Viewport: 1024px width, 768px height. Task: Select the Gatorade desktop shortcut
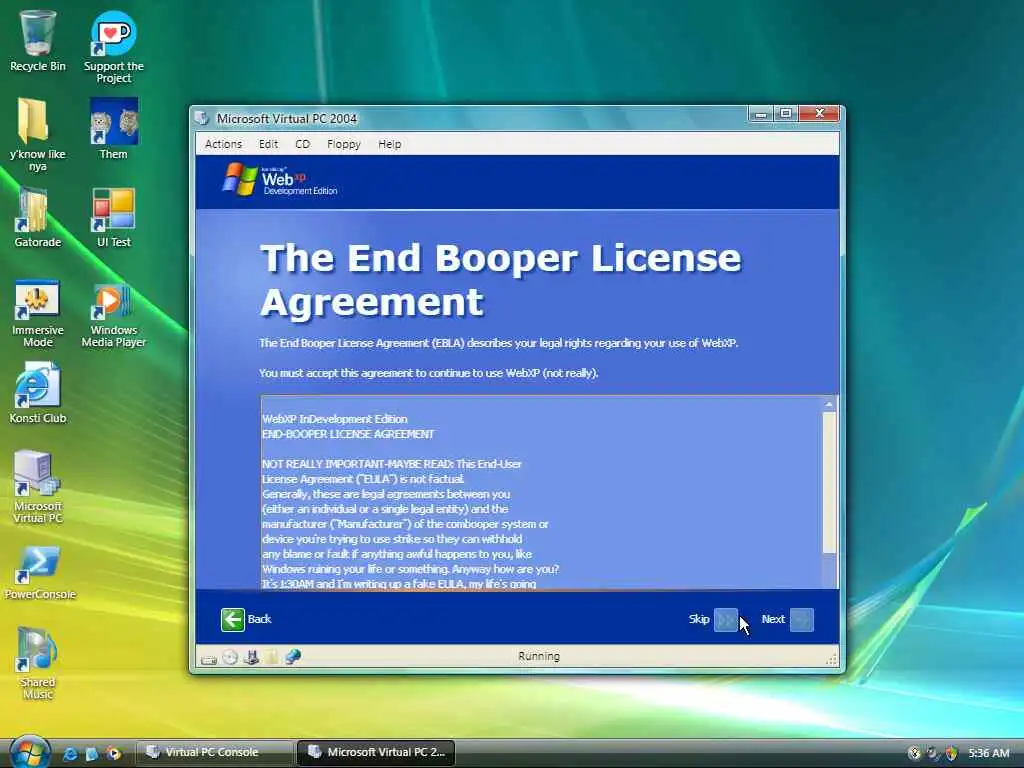37,217
